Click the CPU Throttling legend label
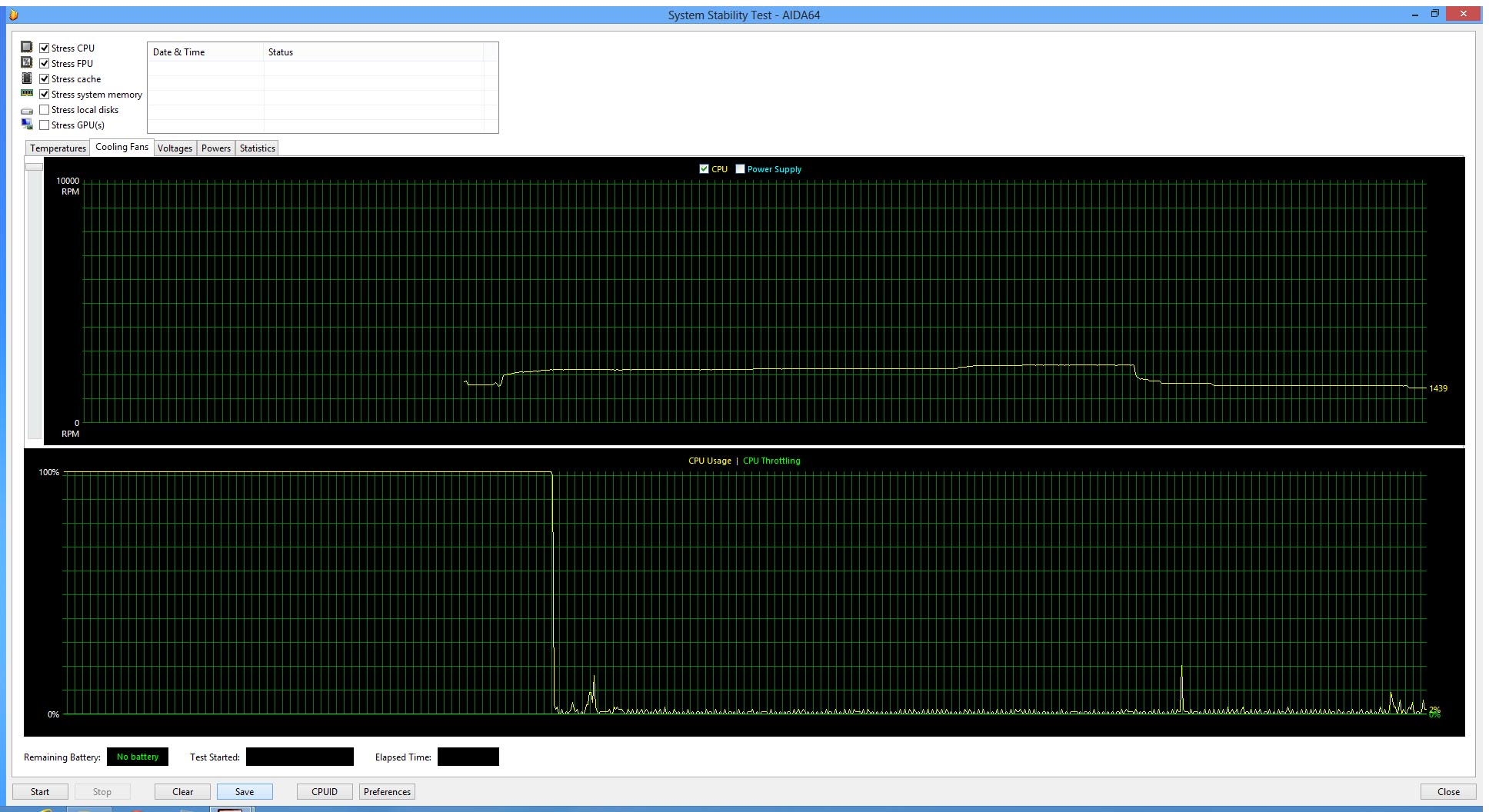Screen dimensions: 1489x812 (771, 461)
